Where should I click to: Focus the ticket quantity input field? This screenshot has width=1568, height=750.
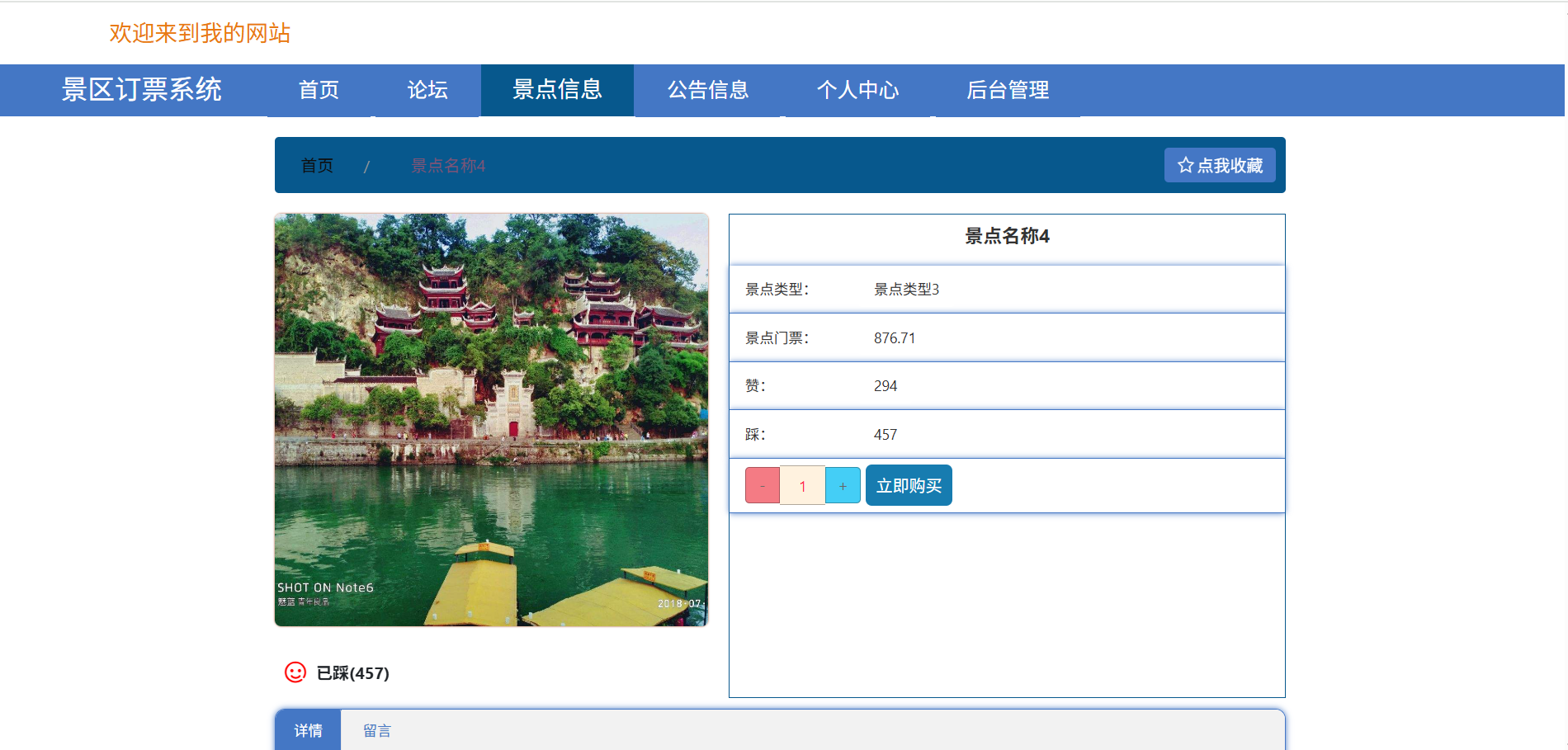802,486
